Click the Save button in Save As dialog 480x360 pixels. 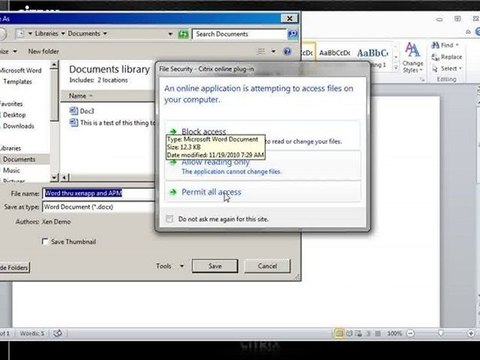point(215,266)
